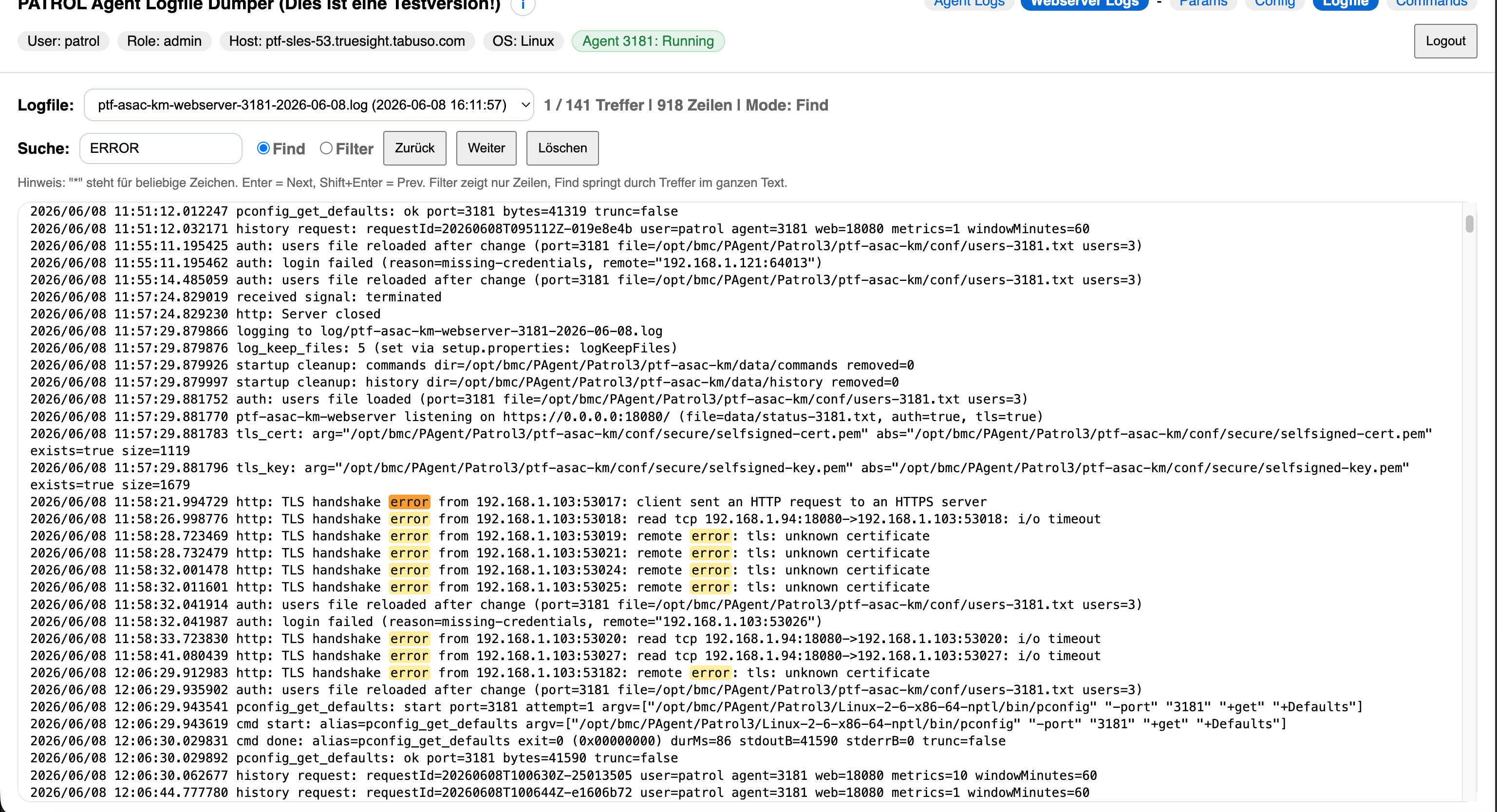Click the 'auth: users file loaded' log line
Screen dimensions: 1497x812
529,400
